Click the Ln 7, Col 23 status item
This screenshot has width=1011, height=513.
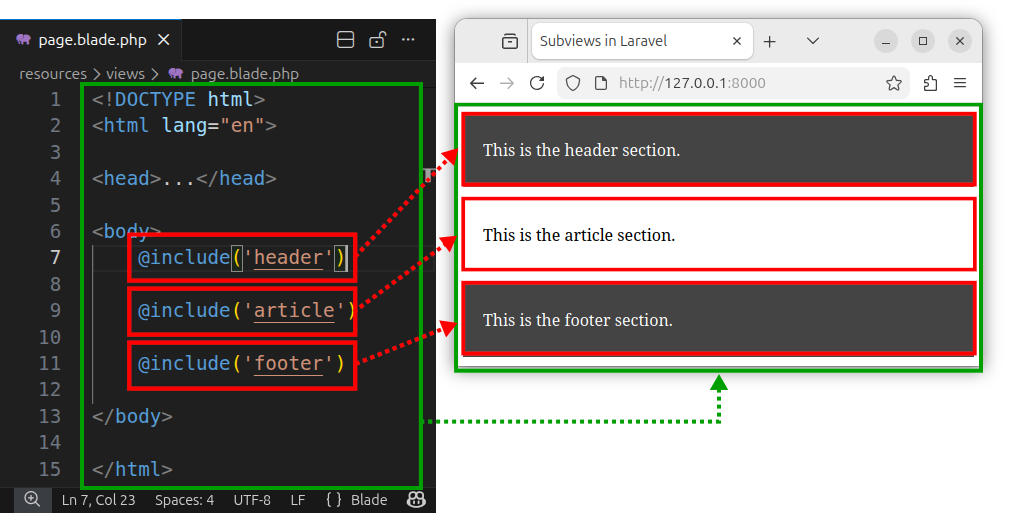99,500
